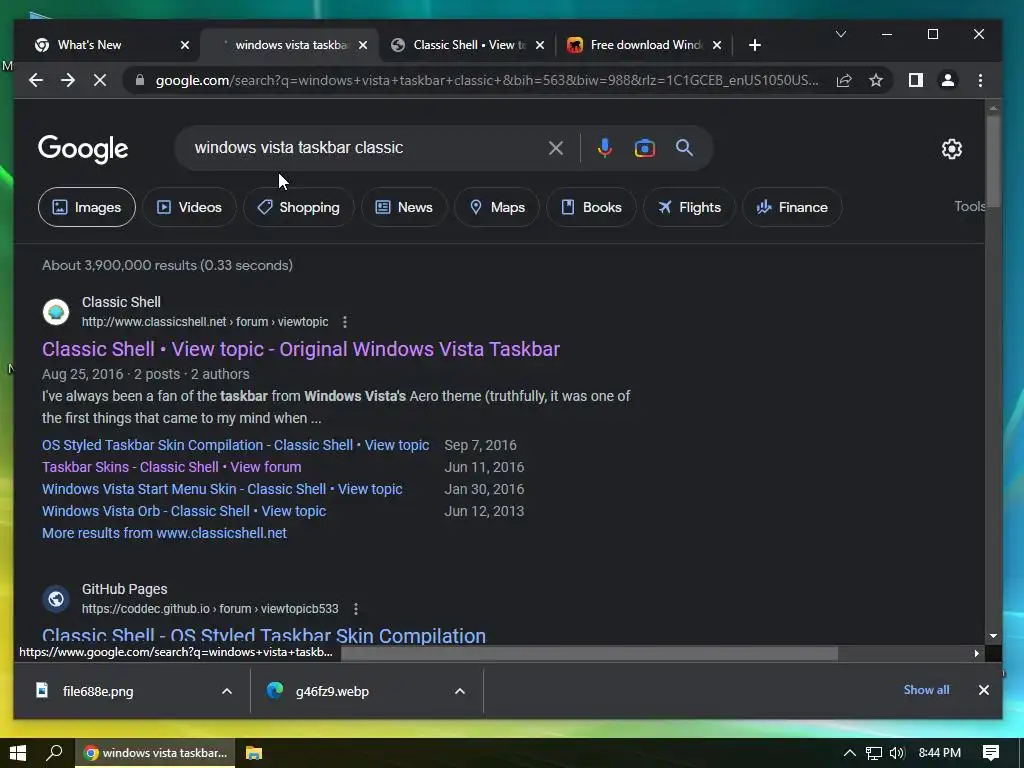Filter results by Images

click(x=87, y=207)
